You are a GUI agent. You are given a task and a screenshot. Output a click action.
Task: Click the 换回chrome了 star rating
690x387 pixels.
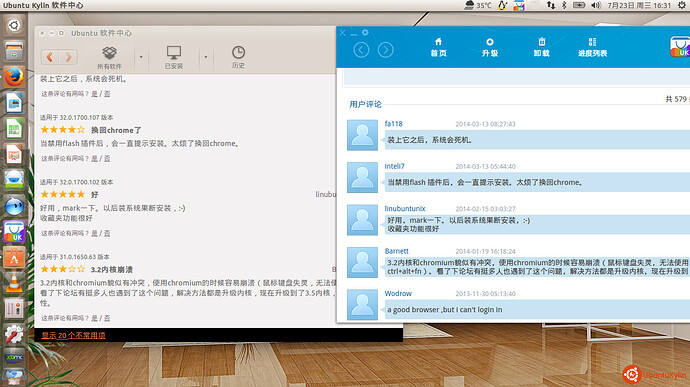[x=62, y=130]
